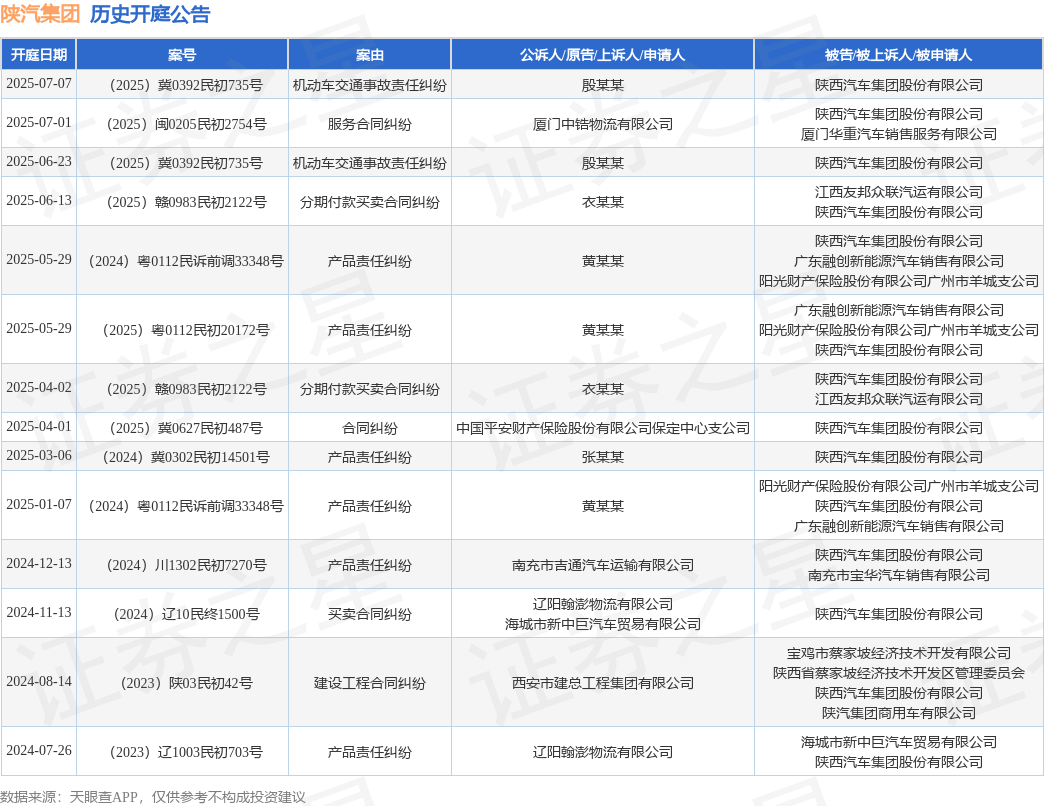Select date cell 2025-06-13
1044x806 pixels.
coord(39,200)
